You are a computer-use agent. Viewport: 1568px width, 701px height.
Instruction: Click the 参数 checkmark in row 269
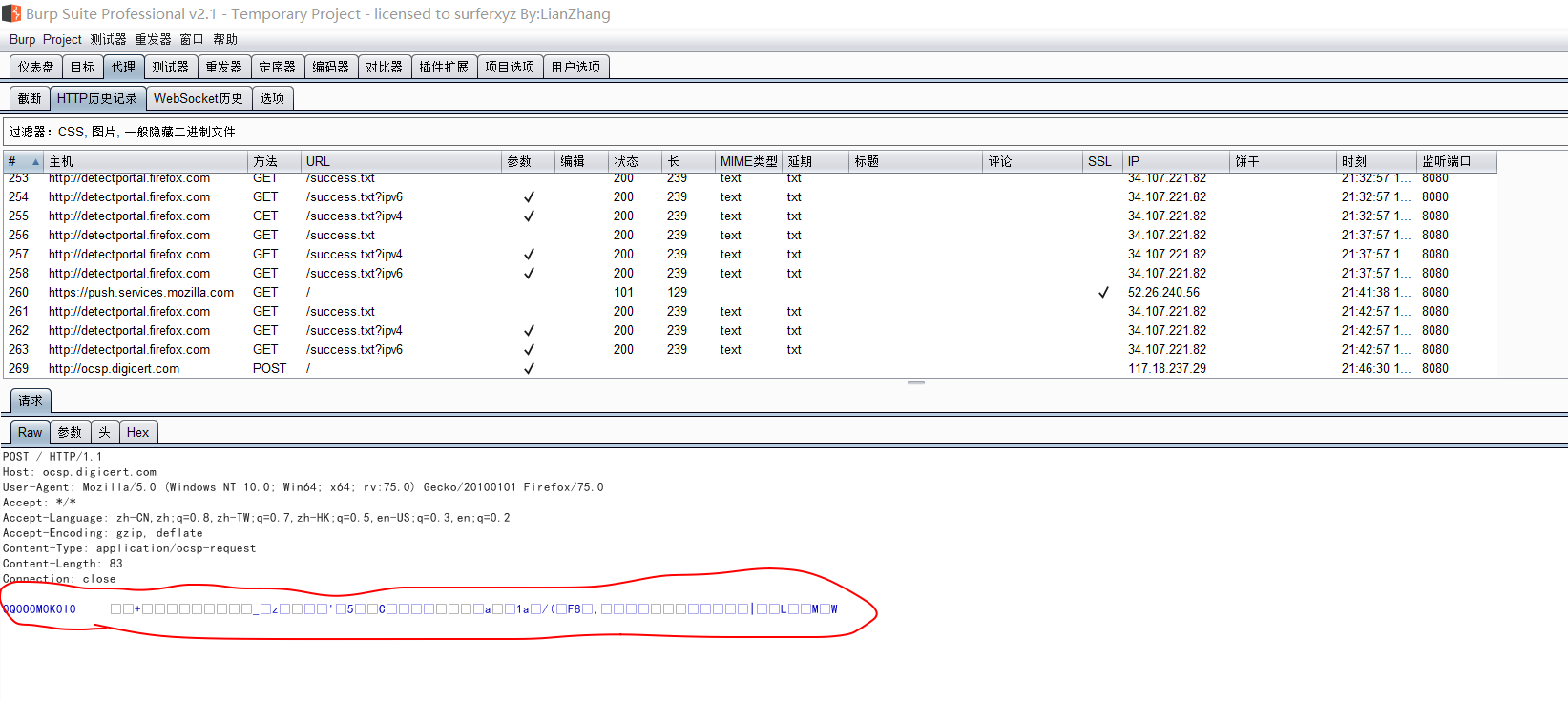click(529, 369)
